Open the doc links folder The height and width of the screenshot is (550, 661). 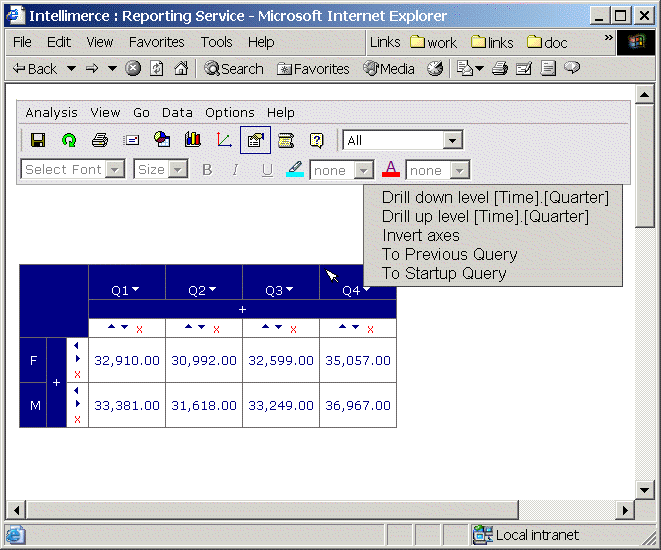547,42
